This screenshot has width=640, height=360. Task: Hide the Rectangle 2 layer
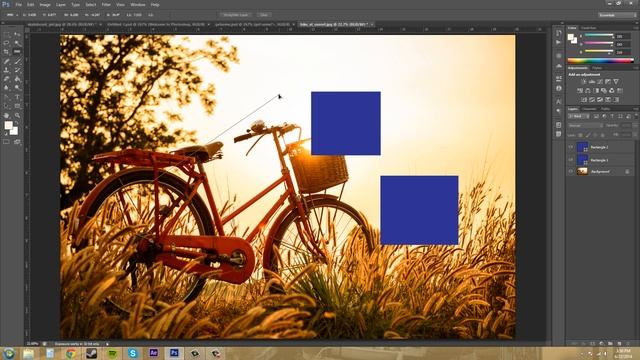[571, 147]
